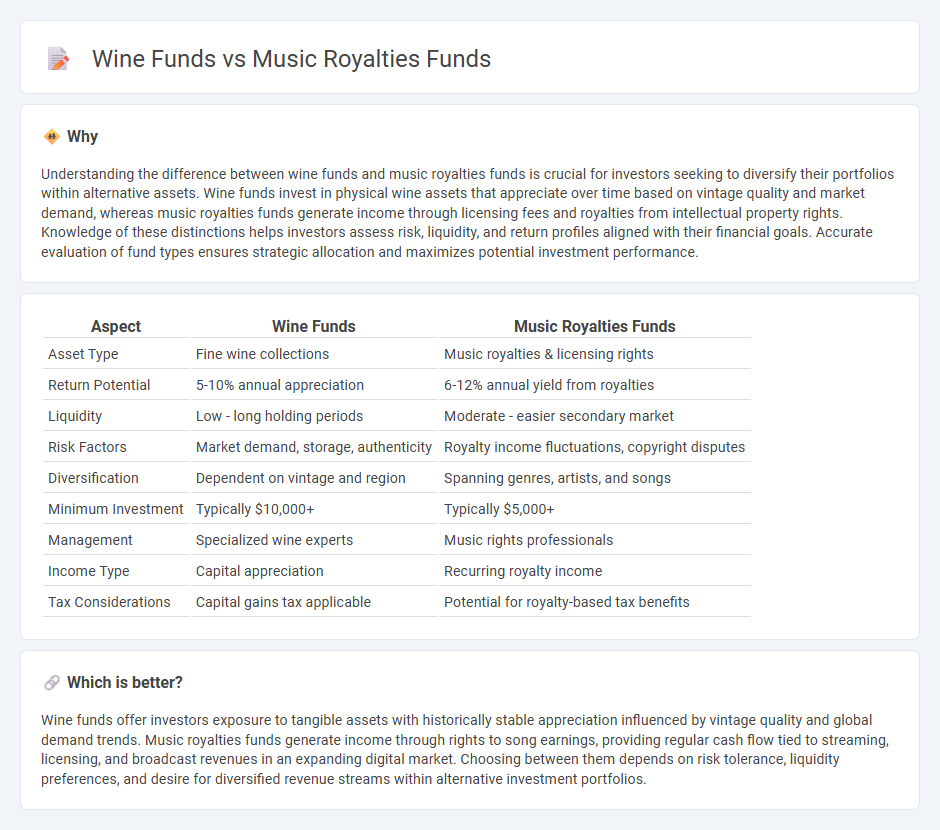Click the Why paragraph beginning Understanding the difference
940x830 pixels.
click(468, 213)
